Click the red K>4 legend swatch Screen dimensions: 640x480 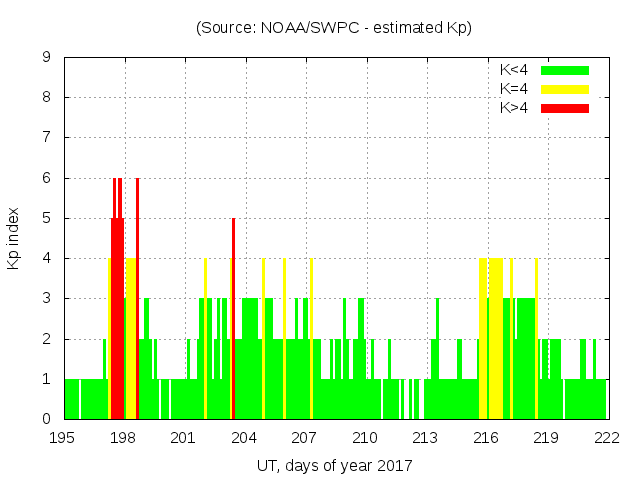coord(565,108)
